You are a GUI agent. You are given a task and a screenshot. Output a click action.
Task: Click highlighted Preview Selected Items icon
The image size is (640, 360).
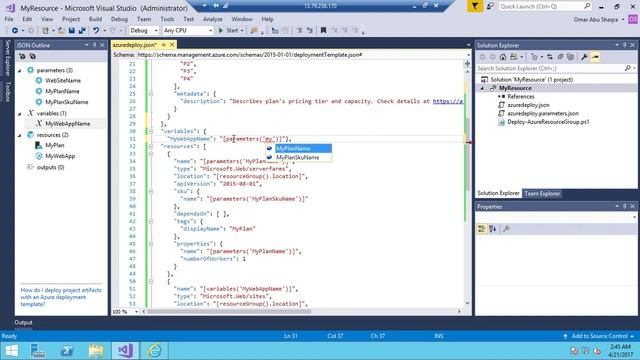tap(595, 57)
